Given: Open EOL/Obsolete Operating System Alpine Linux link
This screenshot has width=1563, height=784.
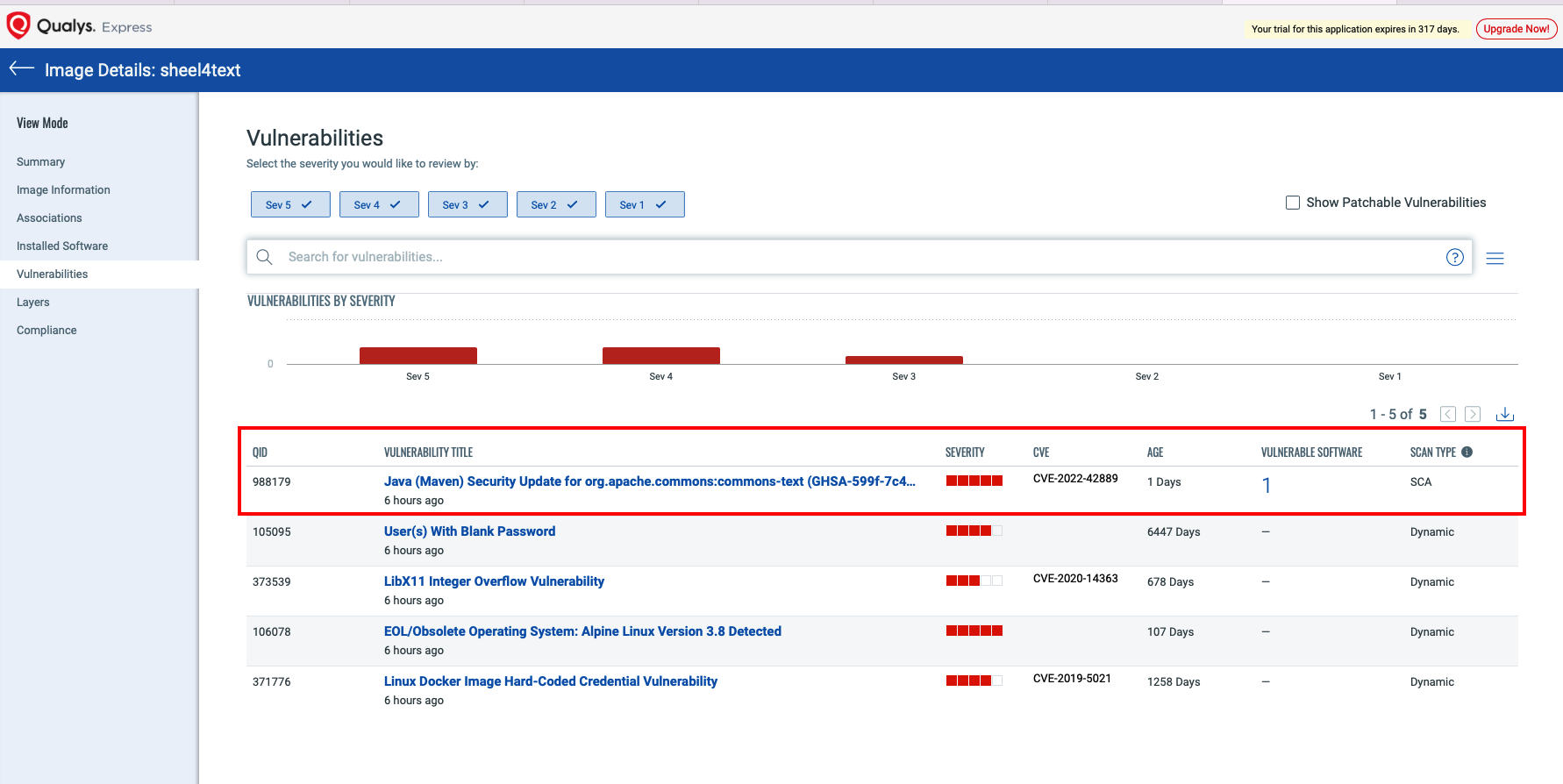Looking at the screenshot, I should 583,631.
